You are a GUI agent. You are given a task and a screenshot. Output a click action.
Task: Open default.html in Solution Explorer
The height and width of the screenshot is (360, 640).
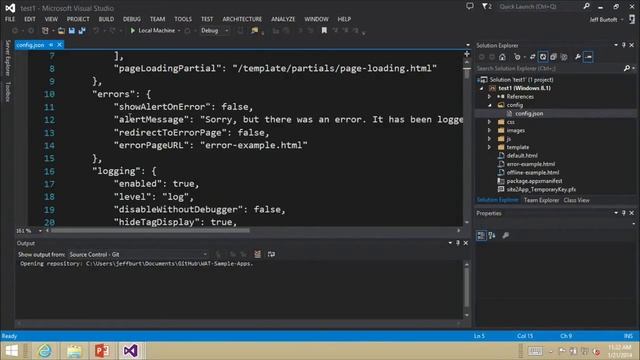(522, 156)
